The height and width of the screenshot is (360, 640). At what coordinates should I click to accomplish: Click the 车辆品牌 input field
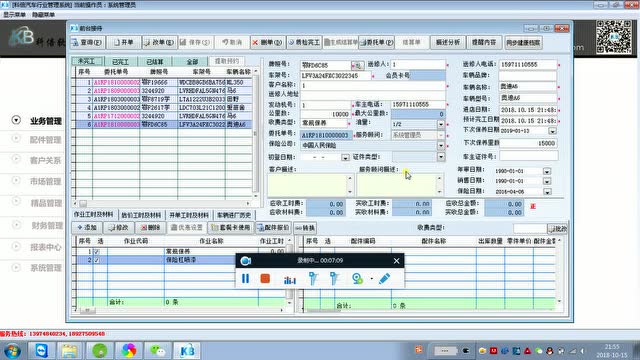(x=528, y=76)
